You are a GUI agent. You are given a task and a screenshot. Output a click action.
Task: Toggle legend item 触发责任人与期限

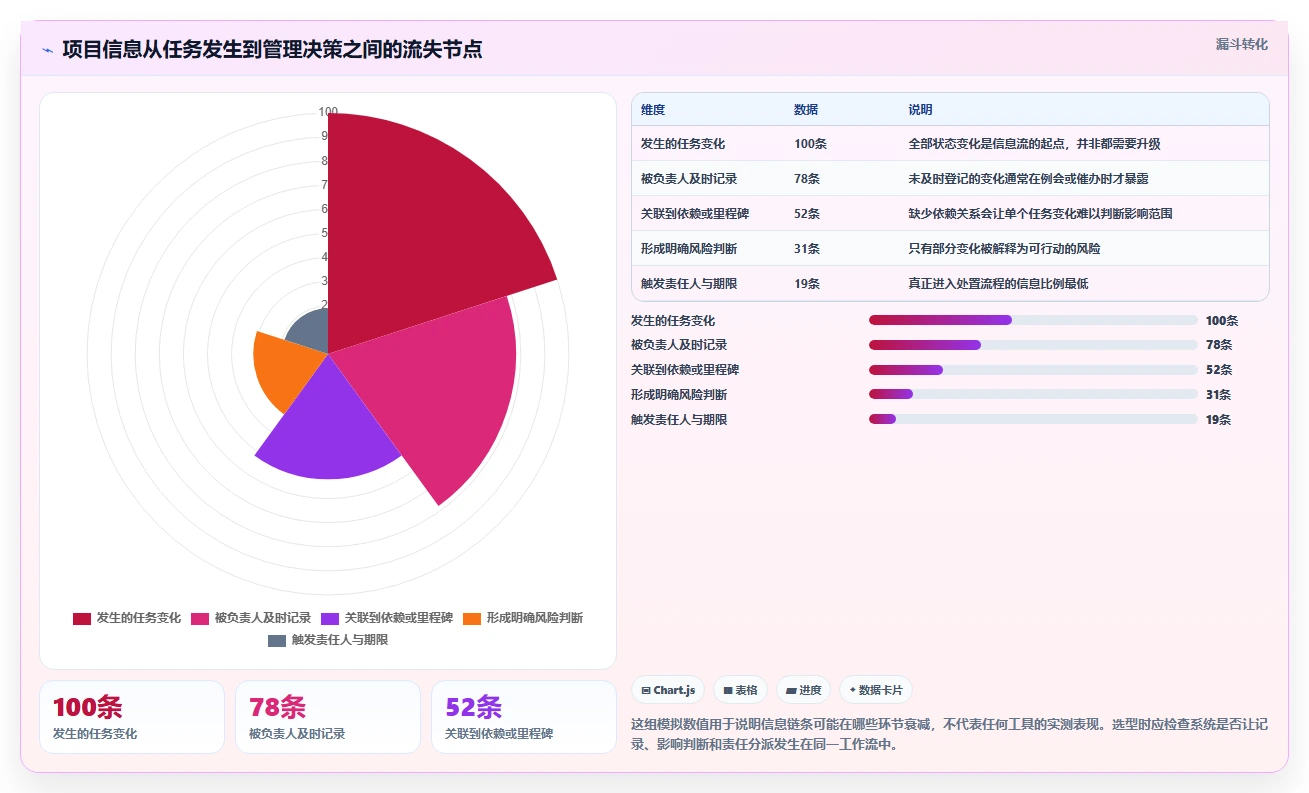click(x=328, y=640)
